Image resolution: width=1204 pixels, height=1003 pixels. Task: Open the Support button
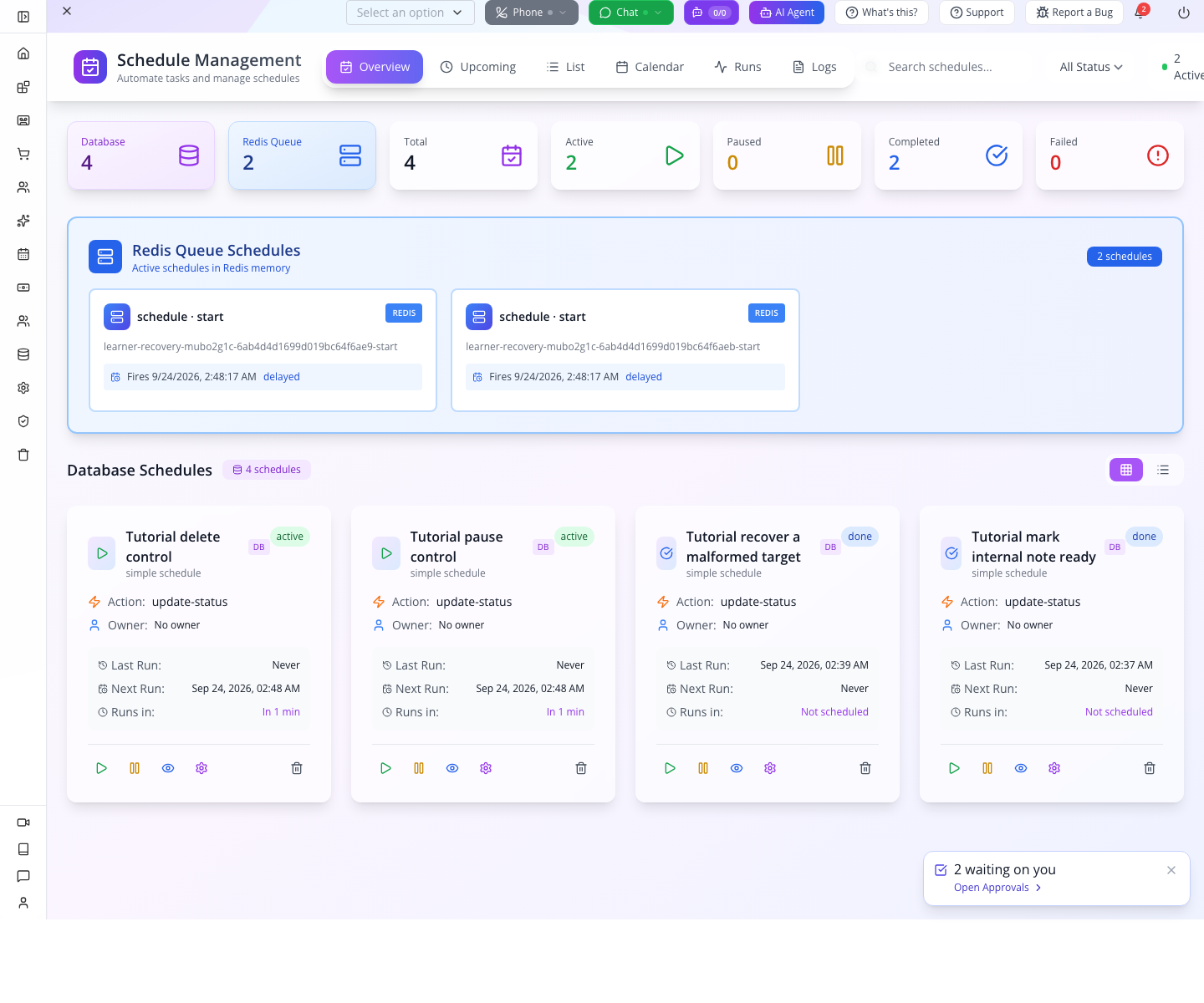coord(977,13)
